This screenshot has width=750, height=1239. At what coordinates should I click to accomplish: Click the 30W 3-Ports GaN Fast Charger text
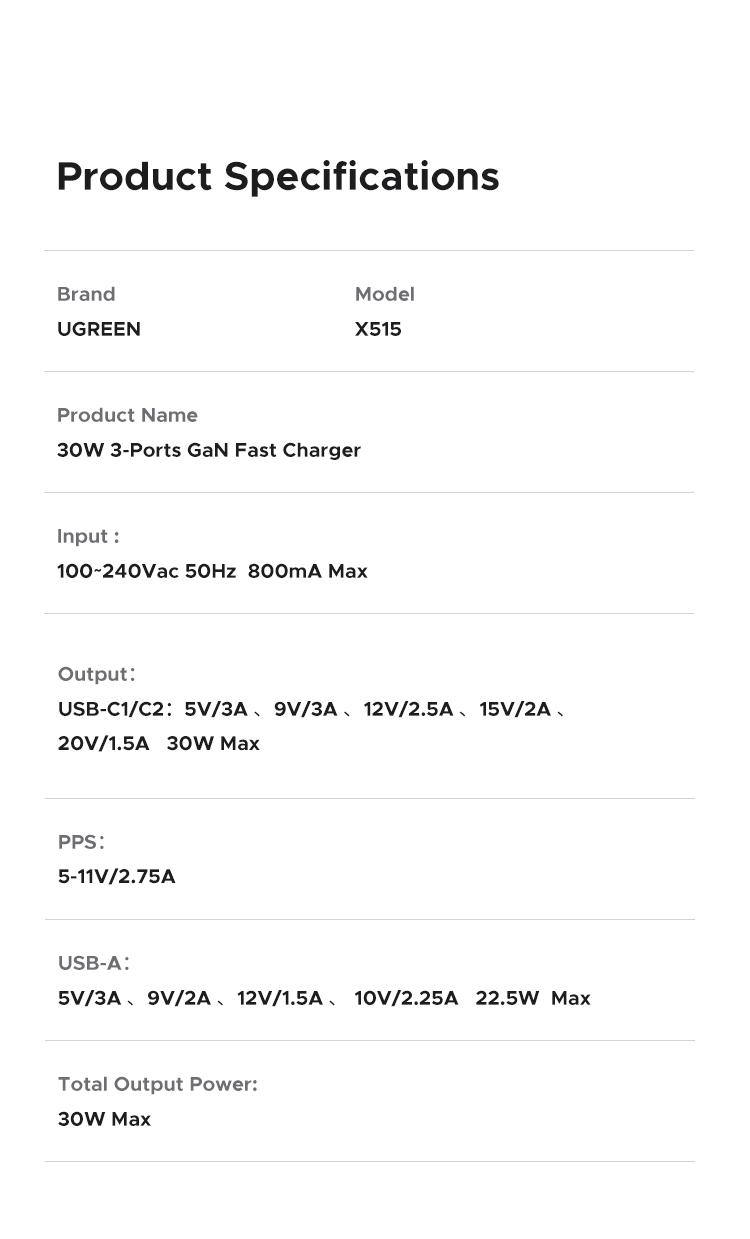tap(209, 450)
